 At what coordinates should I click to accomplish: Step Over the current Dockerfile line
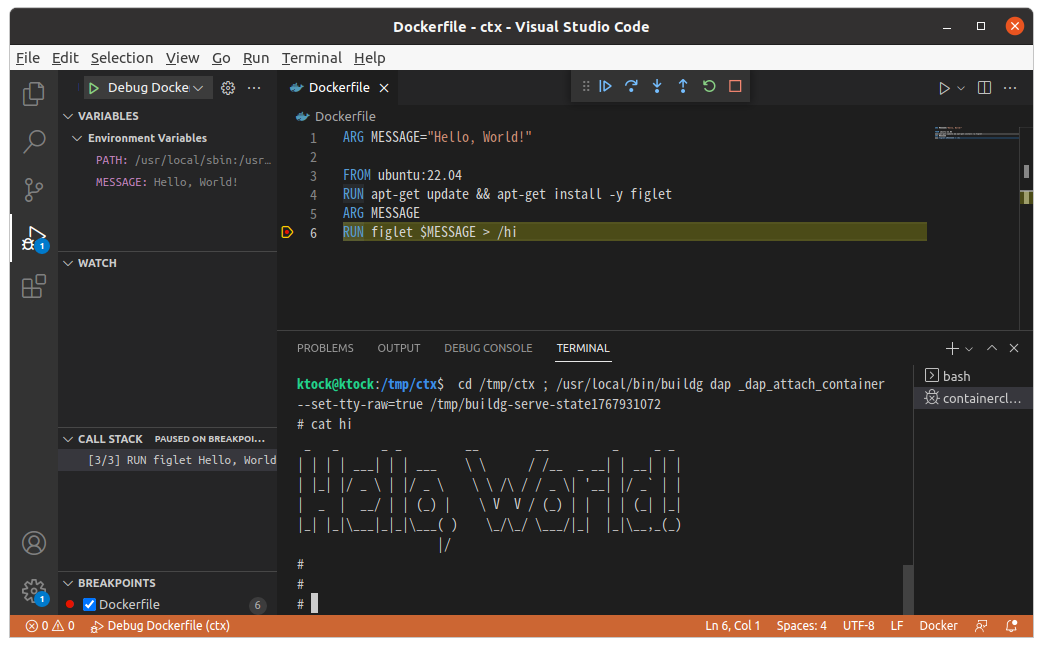click(x=631, y=86)
